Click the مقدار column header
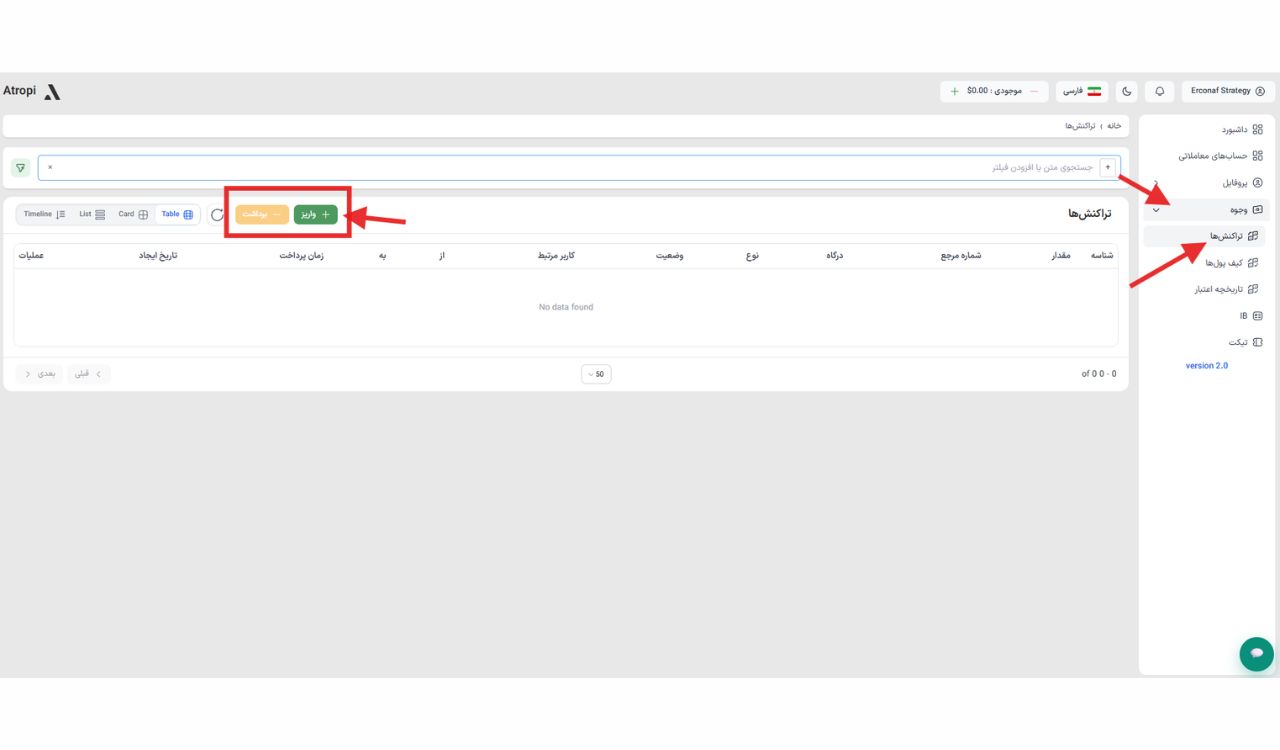1280x750 pixels. (1060, 256)
